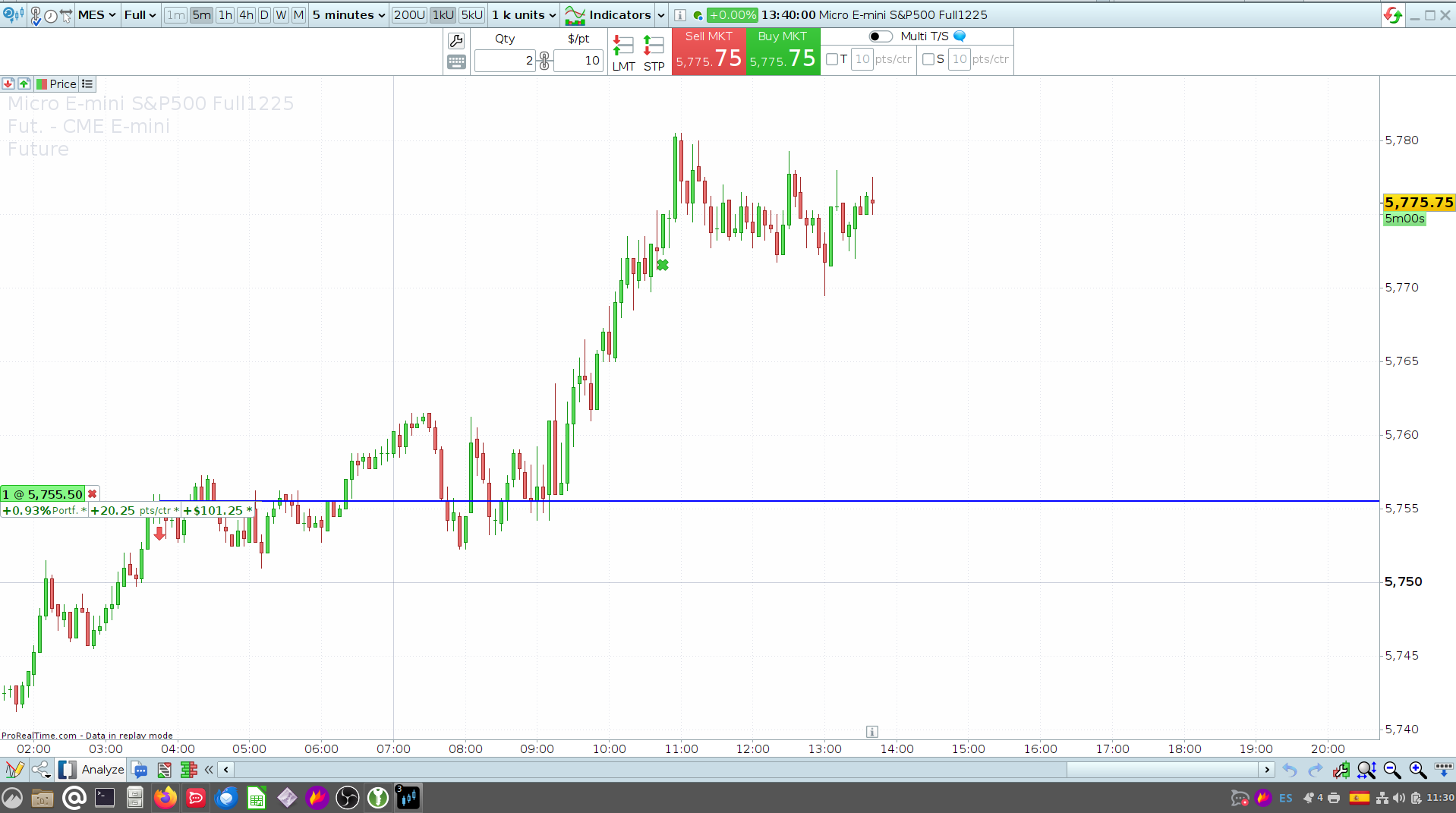Open Thunderbird from the taskbar

click(x=226, y=798)
